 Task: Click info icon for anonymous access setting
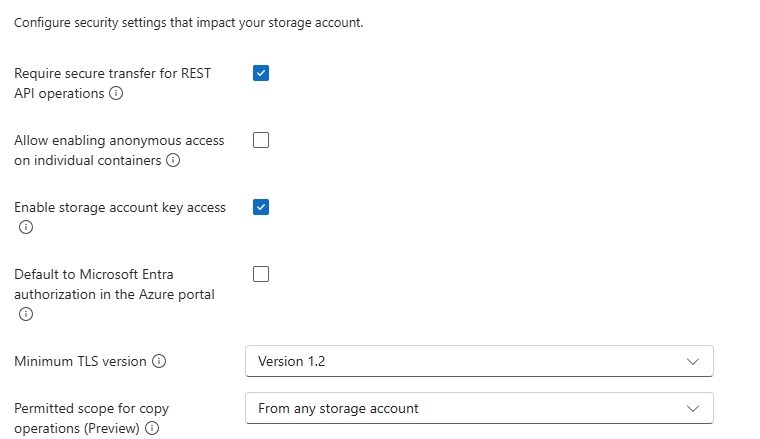[x=173, y=160]
